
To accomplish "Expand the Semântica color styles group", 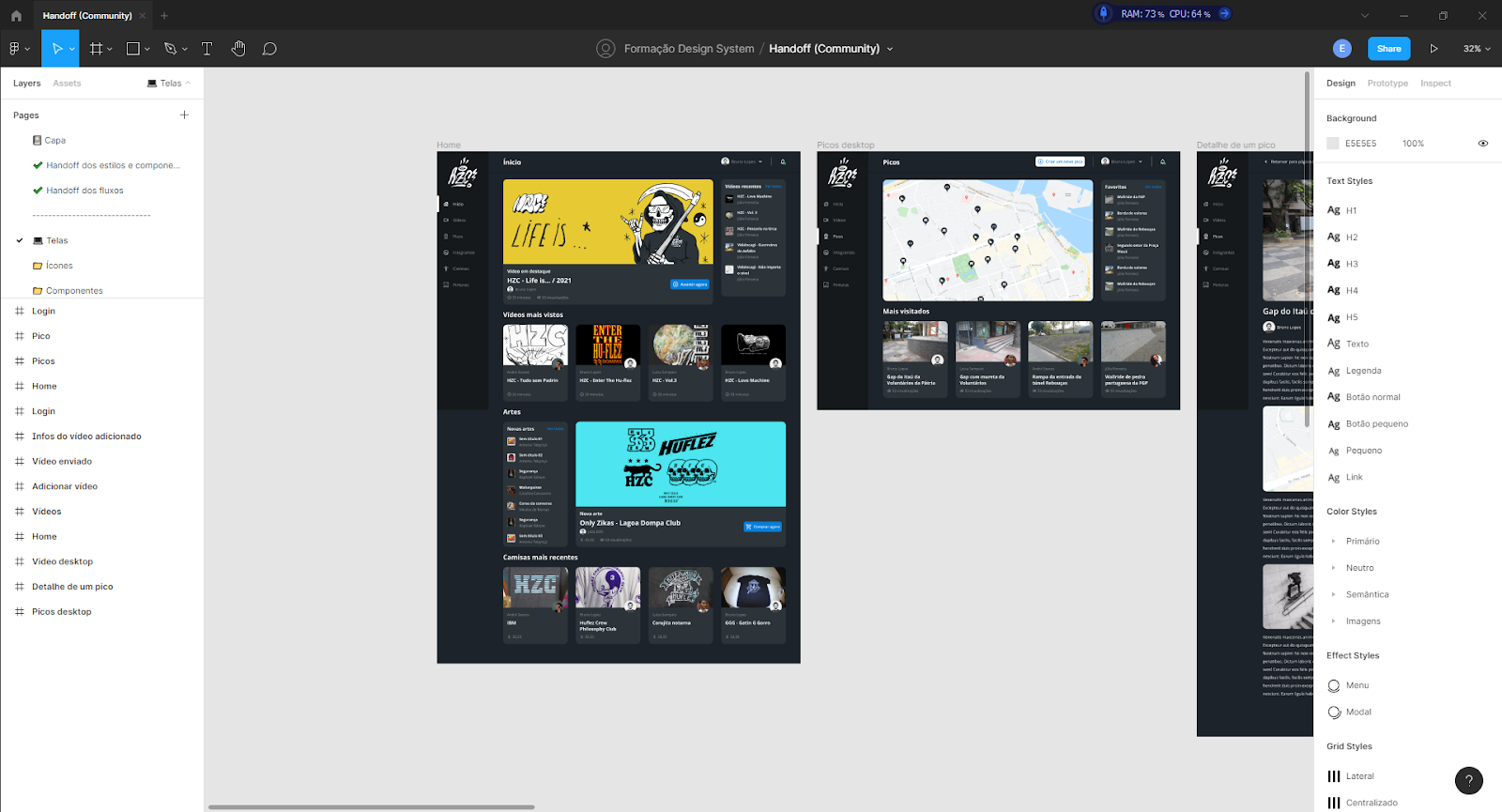I will 1333,594.
